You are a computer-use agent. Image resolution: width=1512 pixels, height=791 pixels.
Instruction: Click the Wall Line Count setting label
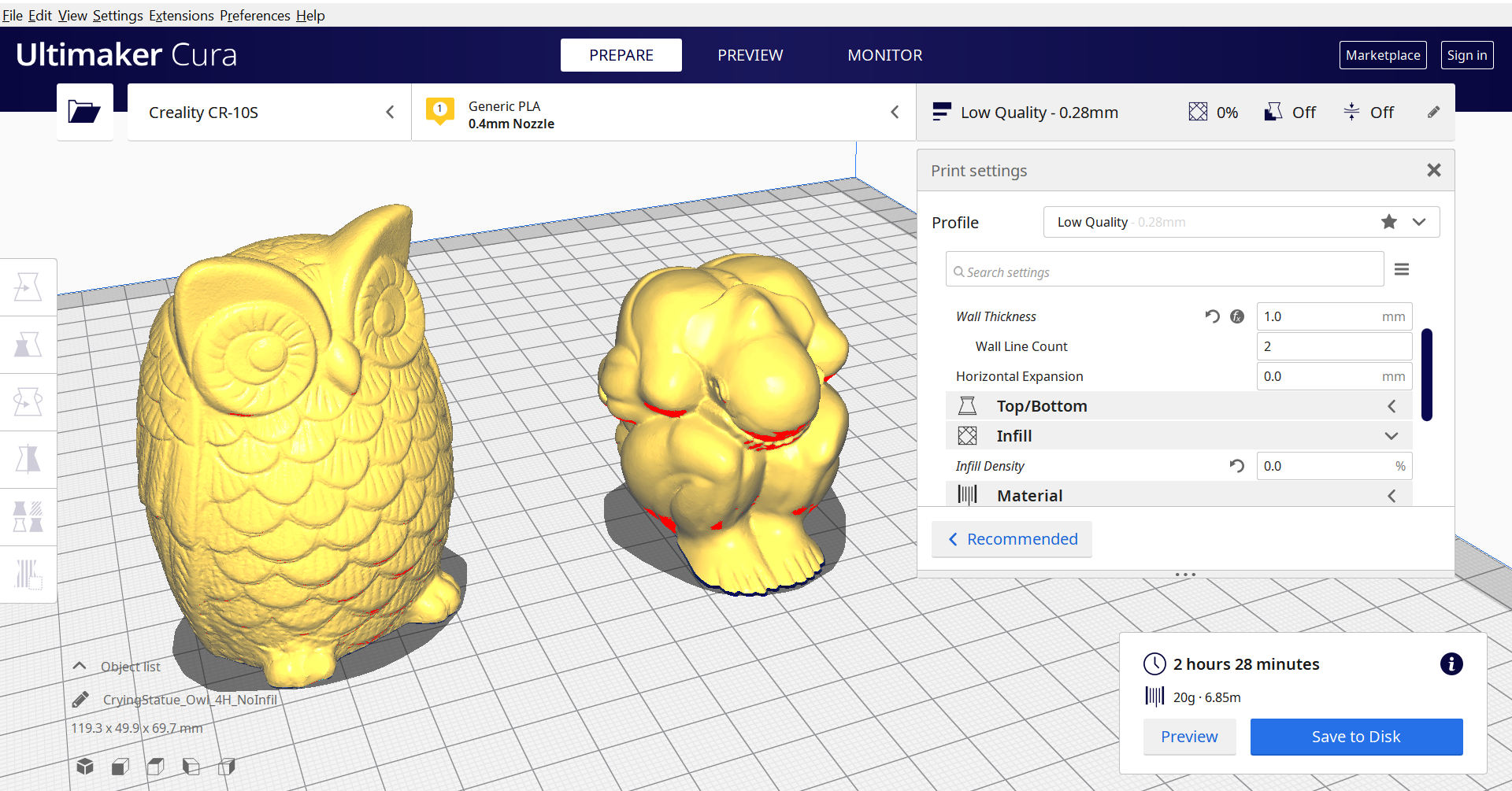click(1021, 346)
